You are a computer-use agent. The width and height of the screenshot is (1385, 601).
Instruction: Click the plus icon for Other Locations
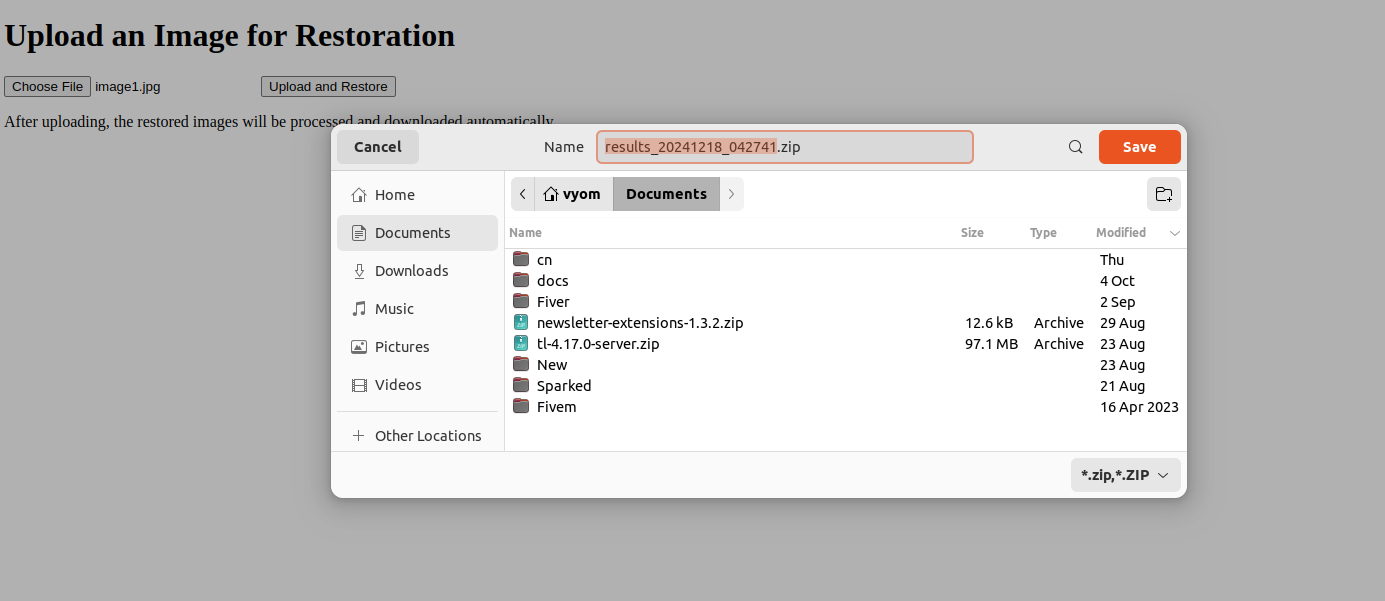click(x=358, y=436)
